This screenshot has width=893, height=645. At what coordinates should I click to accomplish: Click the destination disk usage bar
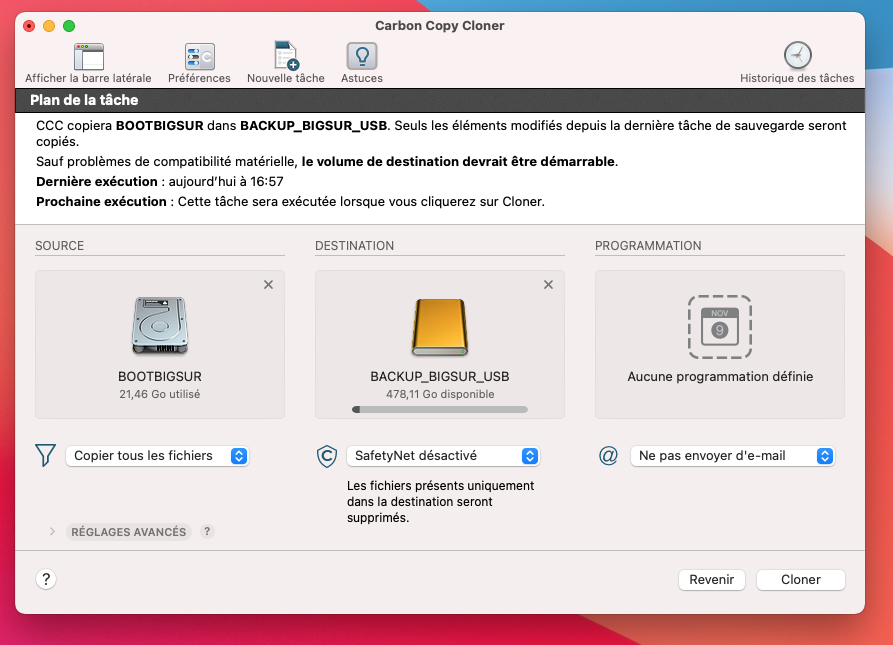pos(440,409)
